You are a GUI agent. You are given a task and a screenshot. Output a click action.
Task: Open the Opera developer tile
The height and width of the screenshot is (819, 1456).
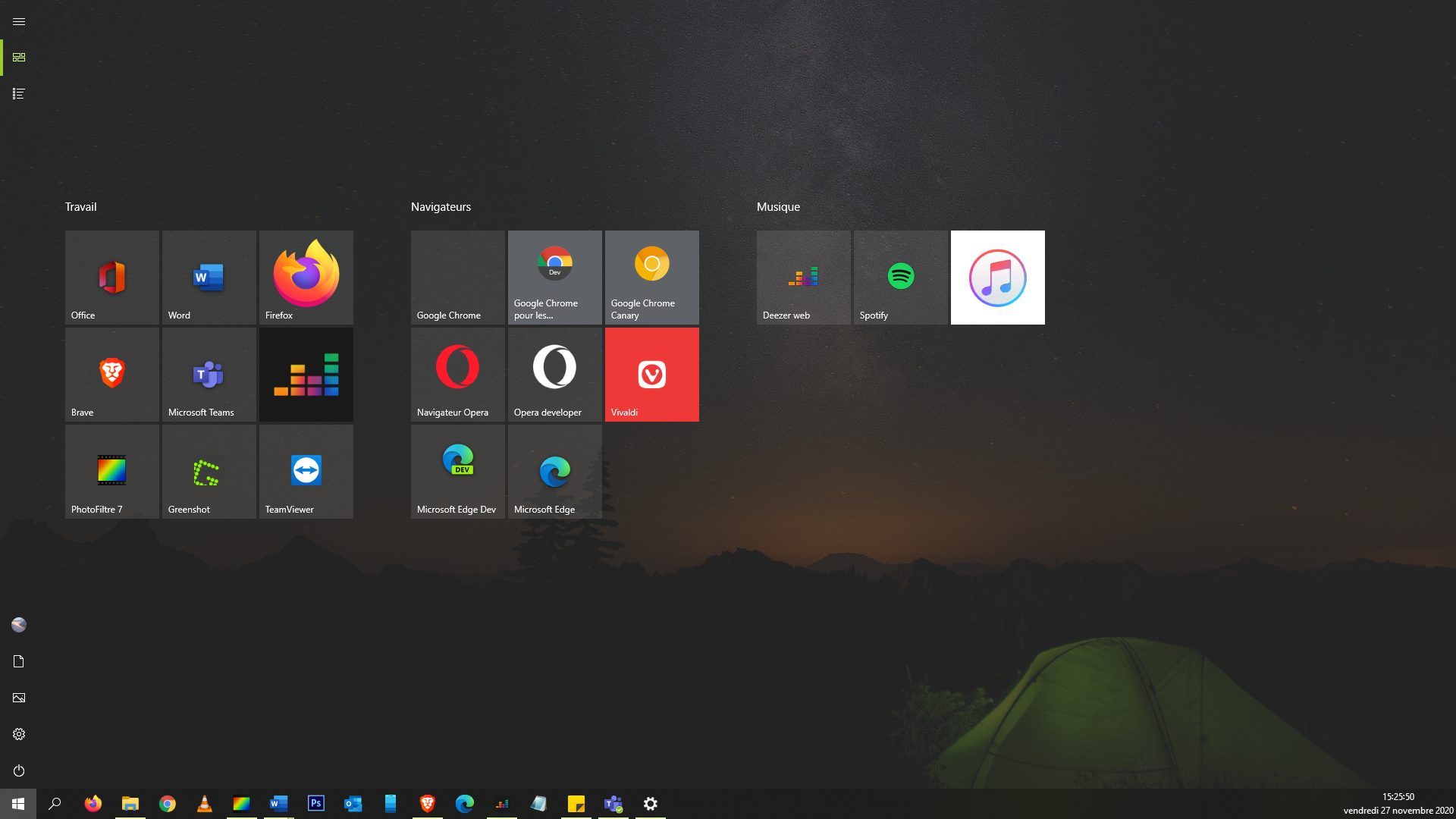[555, 375]
